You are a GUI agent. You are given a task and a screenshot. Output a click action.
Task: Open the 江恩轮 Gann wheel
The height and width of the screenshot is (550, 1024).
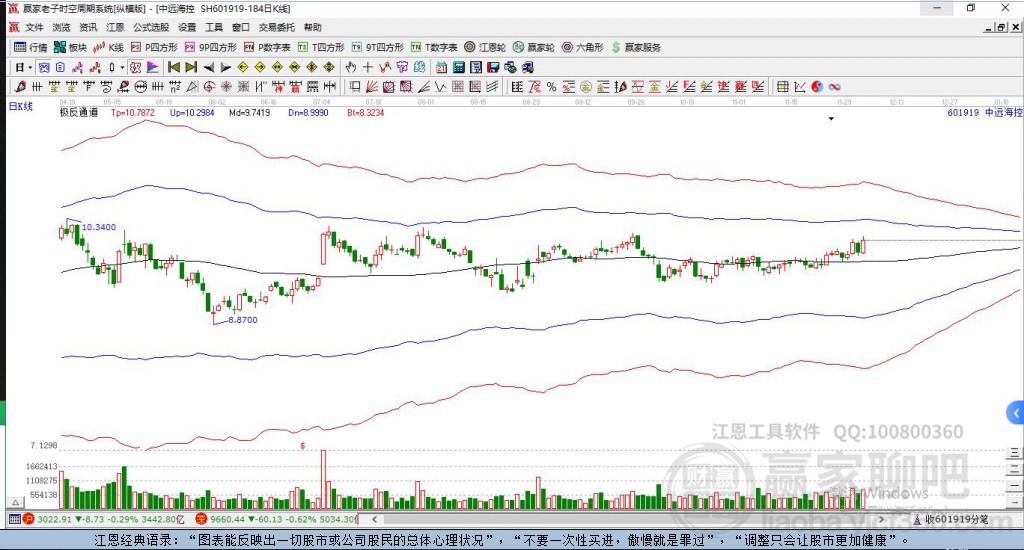click(485, 47)
